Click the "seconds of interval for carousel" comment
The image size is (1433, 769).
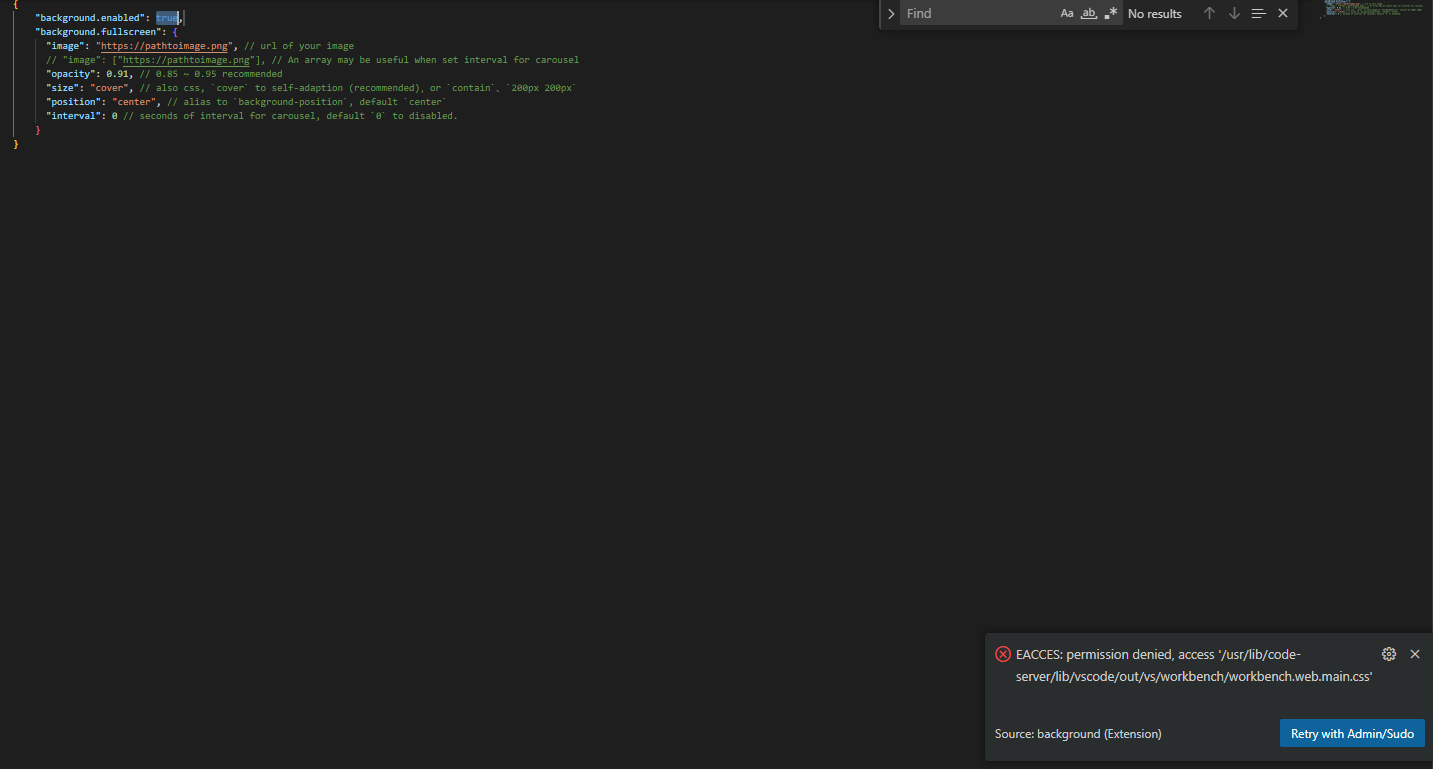[x=290, y=116]
